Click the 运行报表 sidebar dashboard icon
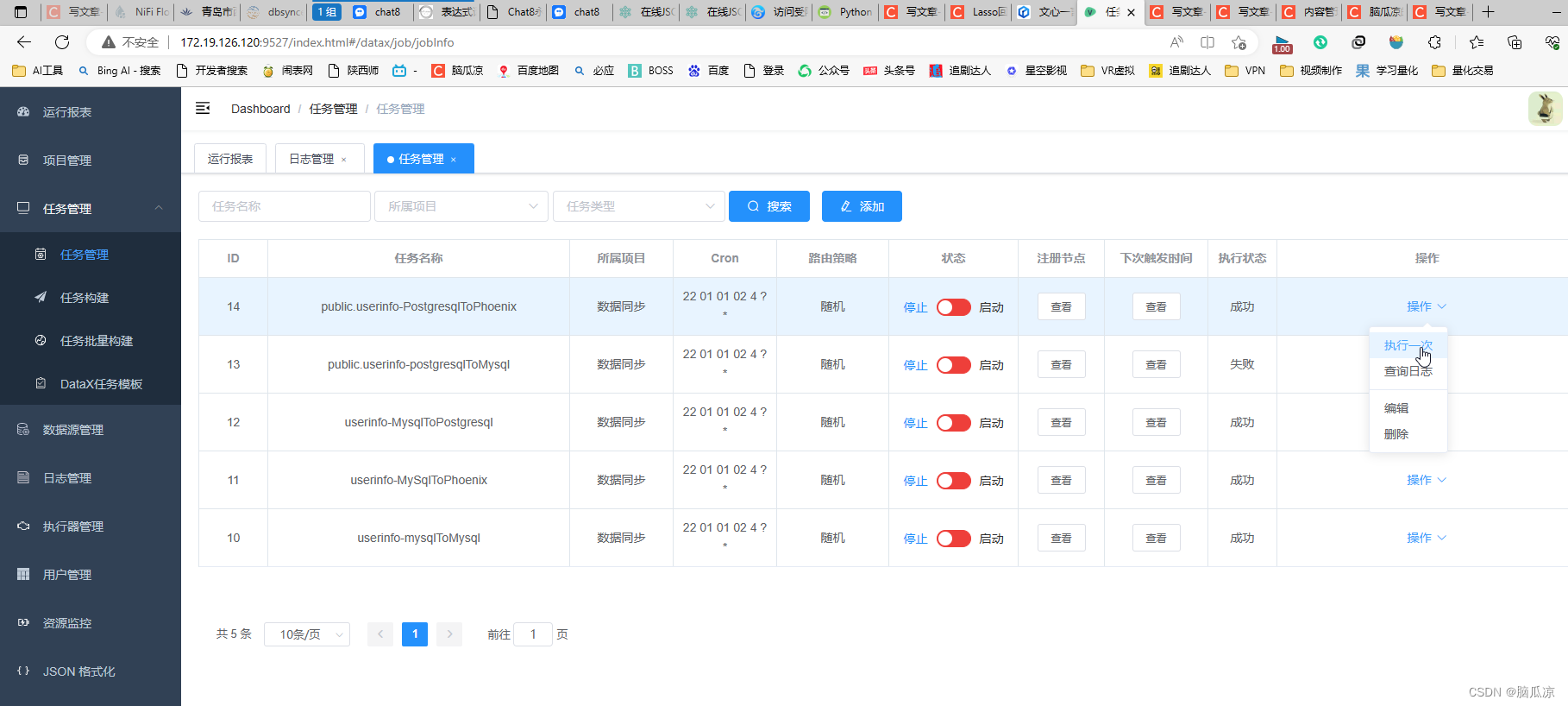The height and width of the screenshot is (706, 1568). click(x=23, y=112)
